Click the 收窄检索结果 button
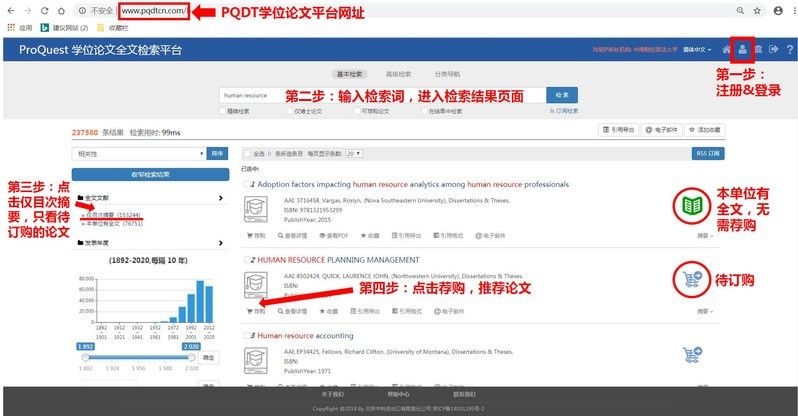798x416 pixels. 150,174
